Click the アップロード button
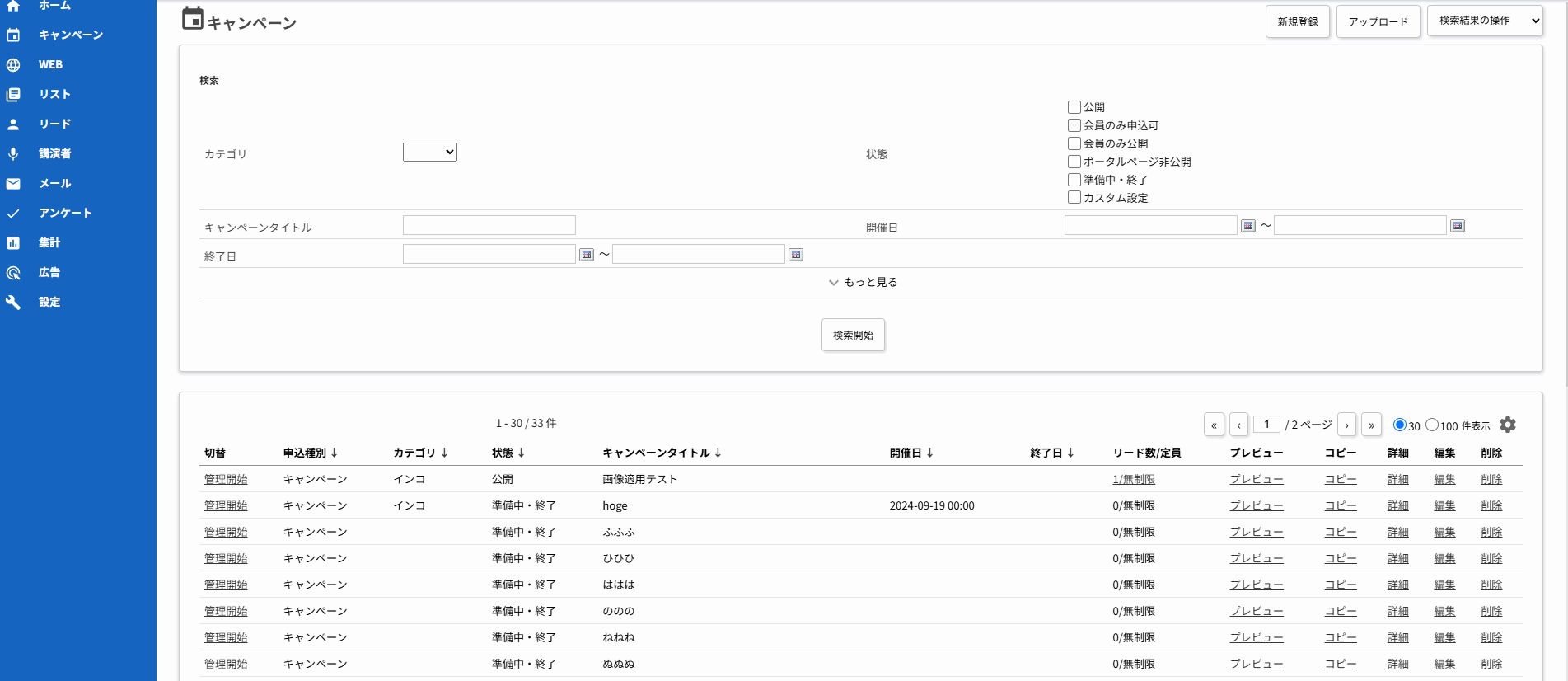Image resolution: width=1568 pixels, height=681 pixels. 1378,21
